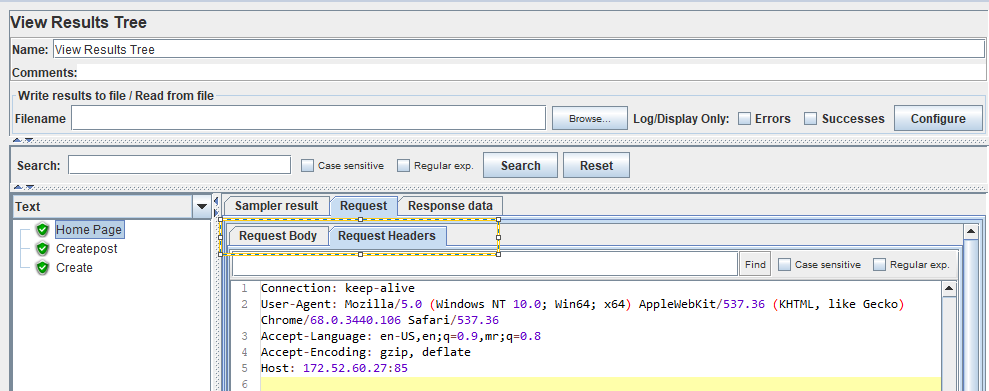Click the User-Agent header line
The height and width of the screenshot is (391, 989).
pos(583,312)
